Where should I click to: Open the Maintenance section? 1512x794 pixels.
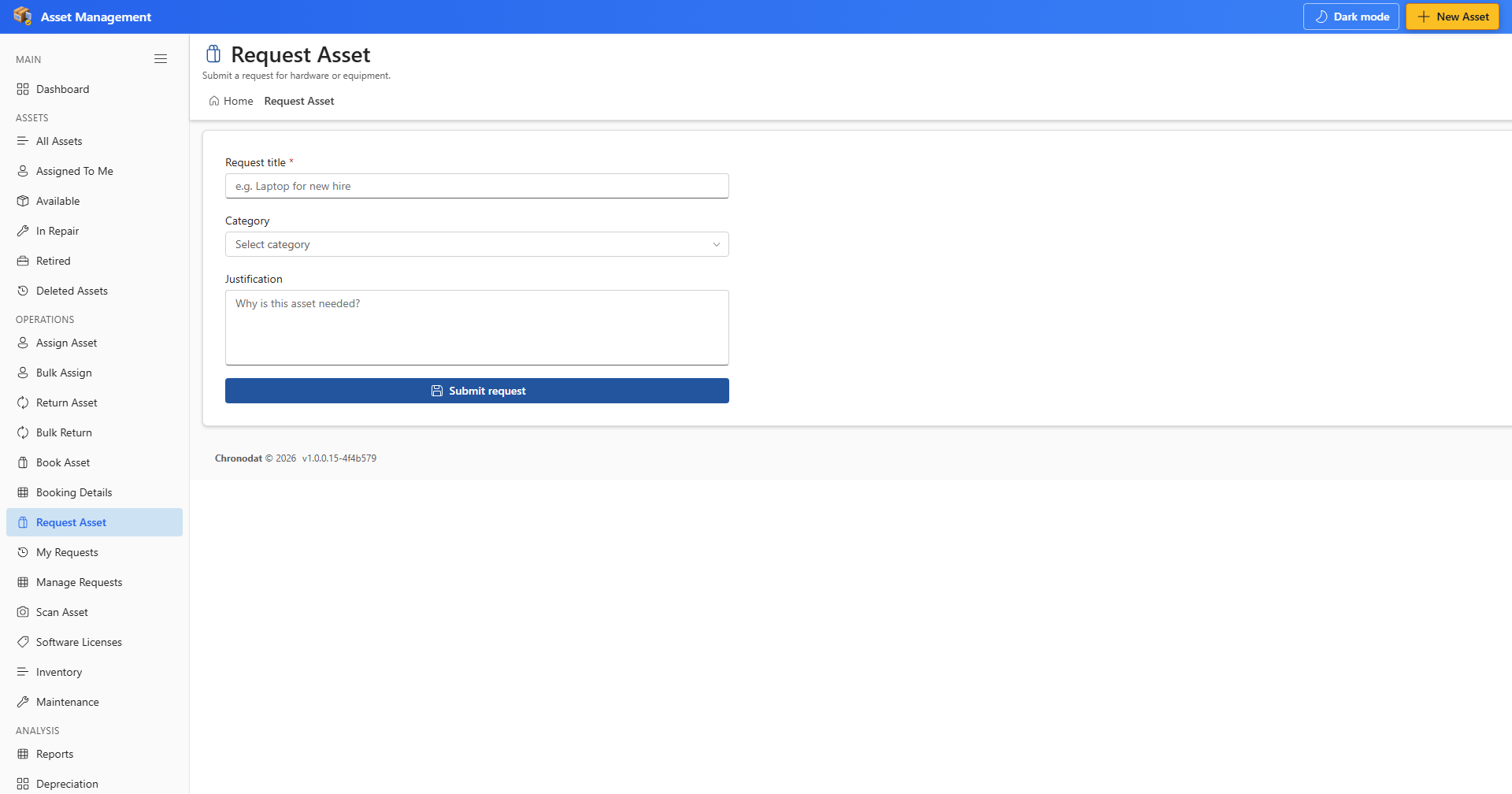coord(94,702)
